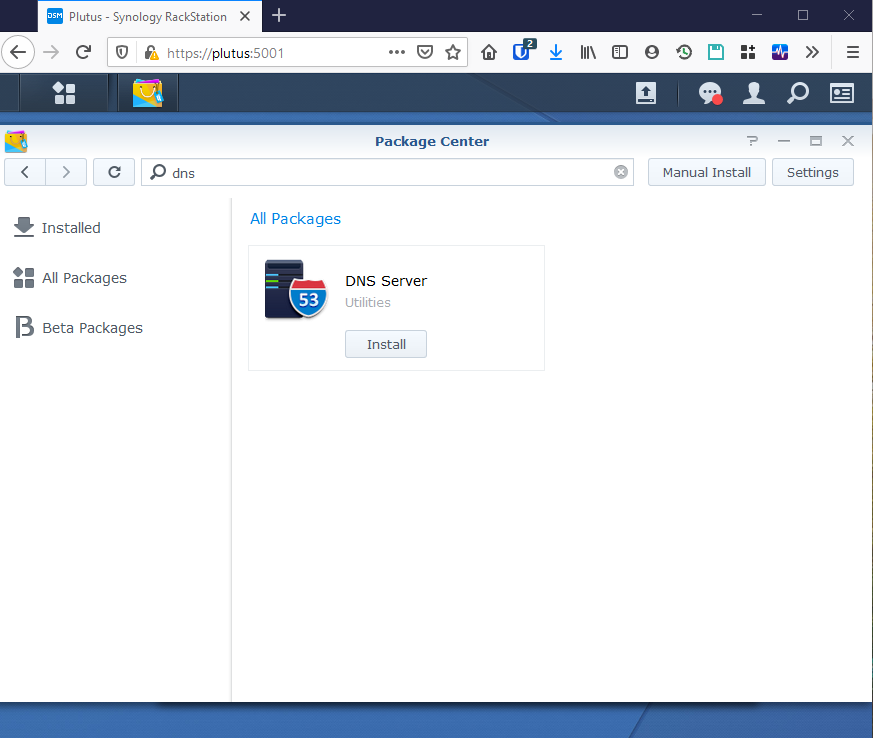The image size is (873, 738).
Task: Open the DNS Server package icon
Action: click(296, 289)
